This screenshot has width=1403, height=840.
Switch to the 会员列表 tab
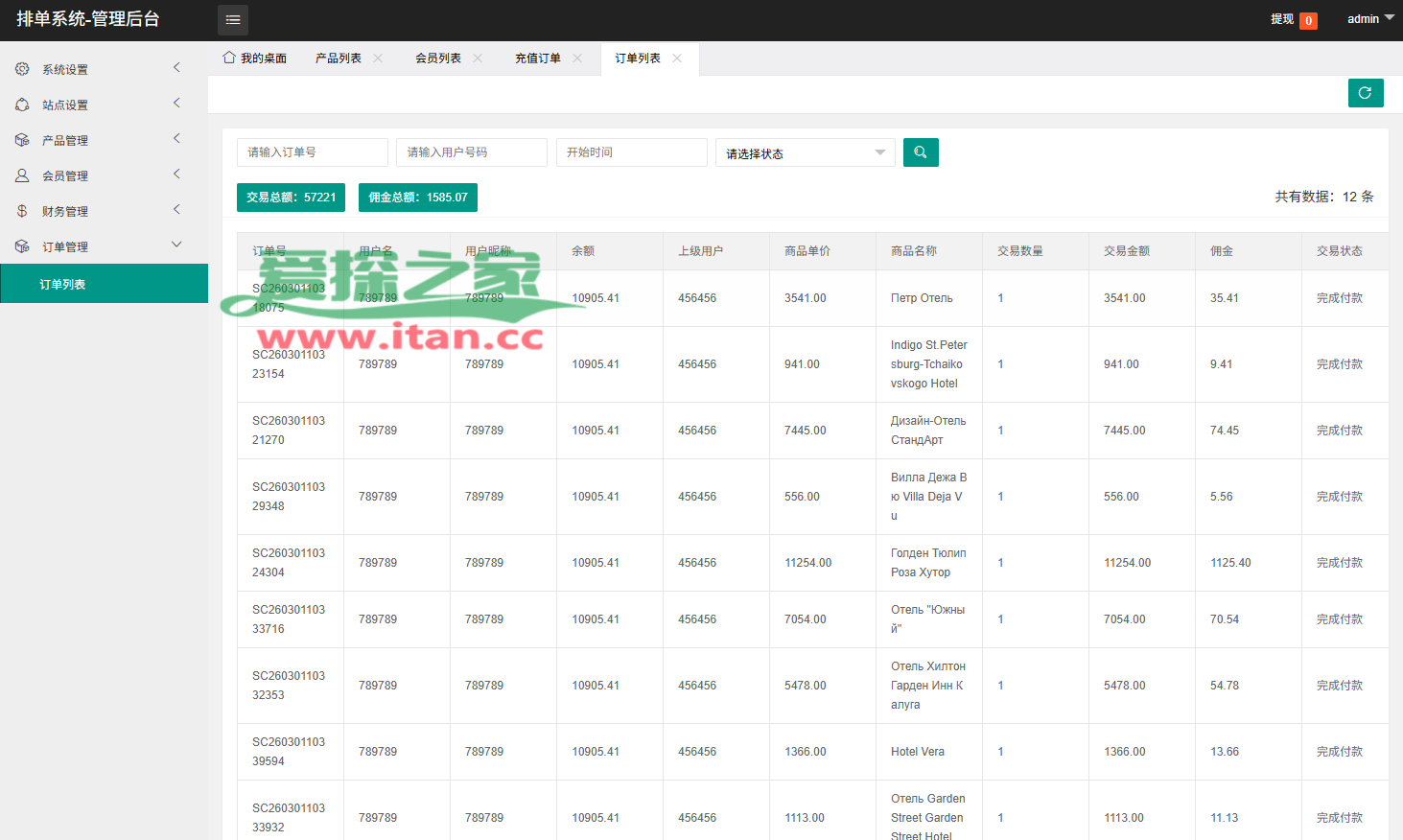click(x=437, y=58)
